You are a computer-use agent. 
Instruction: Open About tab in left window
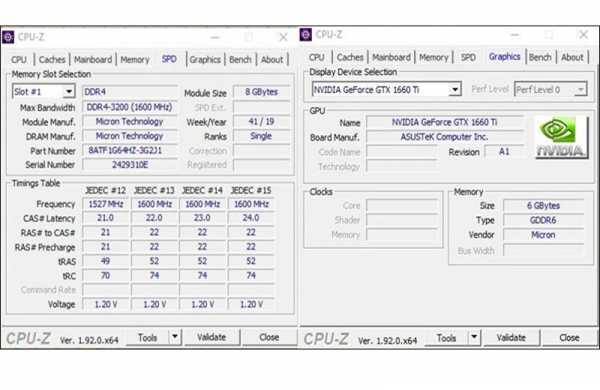(272, 60)
